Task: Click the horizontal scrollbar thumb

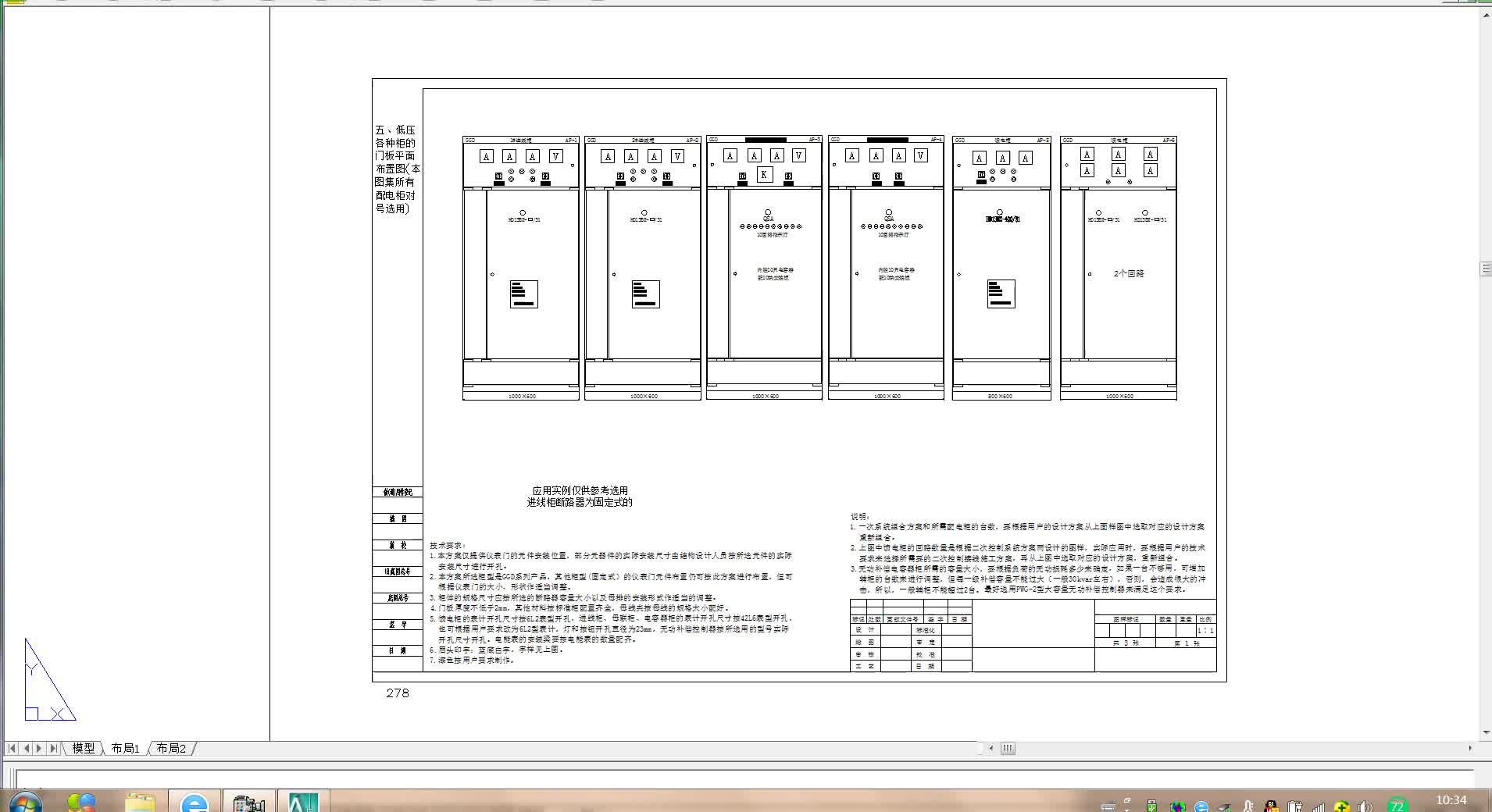Action: [x=1008, y=748]
